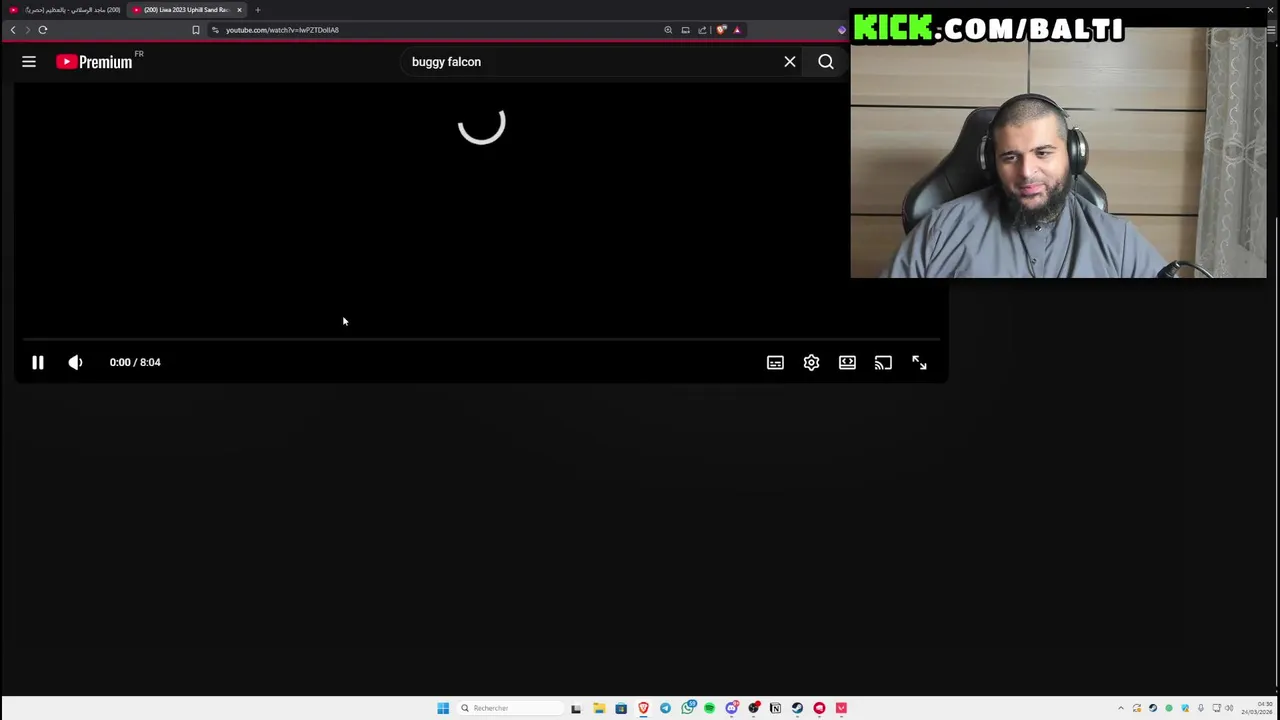The width and height of the screenshot is (1280, 720).
Task: Open Discord from the taskbar
Action: pyautogui.click(x=732, y=708)
